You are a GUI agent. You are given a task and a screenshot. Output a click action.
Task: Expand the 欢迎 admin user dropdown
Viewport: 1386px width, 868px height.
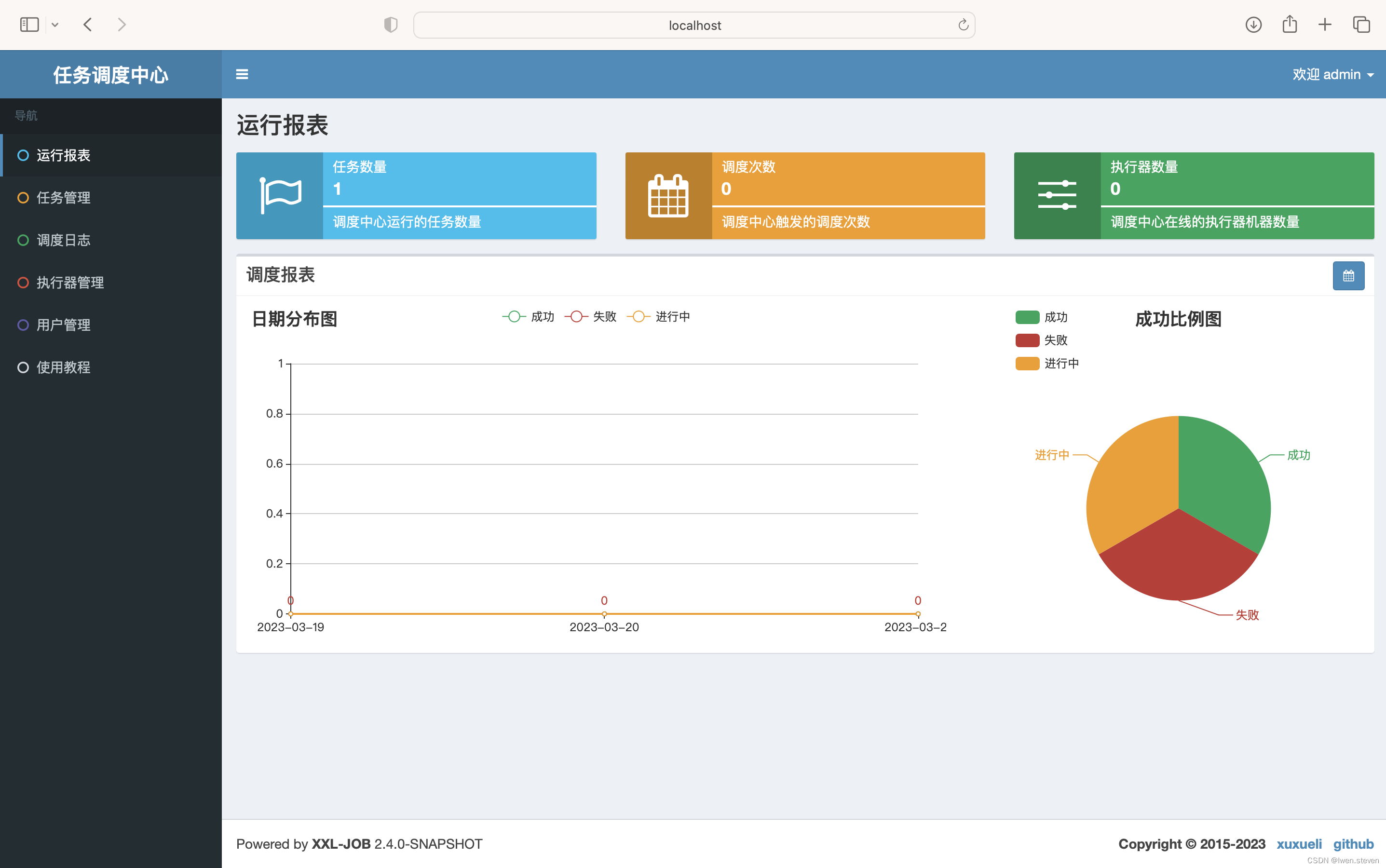[1332, 74]
